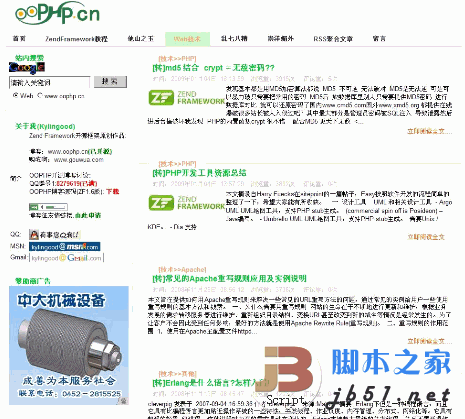Click 立即阅读全文 under the PHP开发工具 article
Image resolution: width=465 pixels, height=419 pixels.
(426, 237)
